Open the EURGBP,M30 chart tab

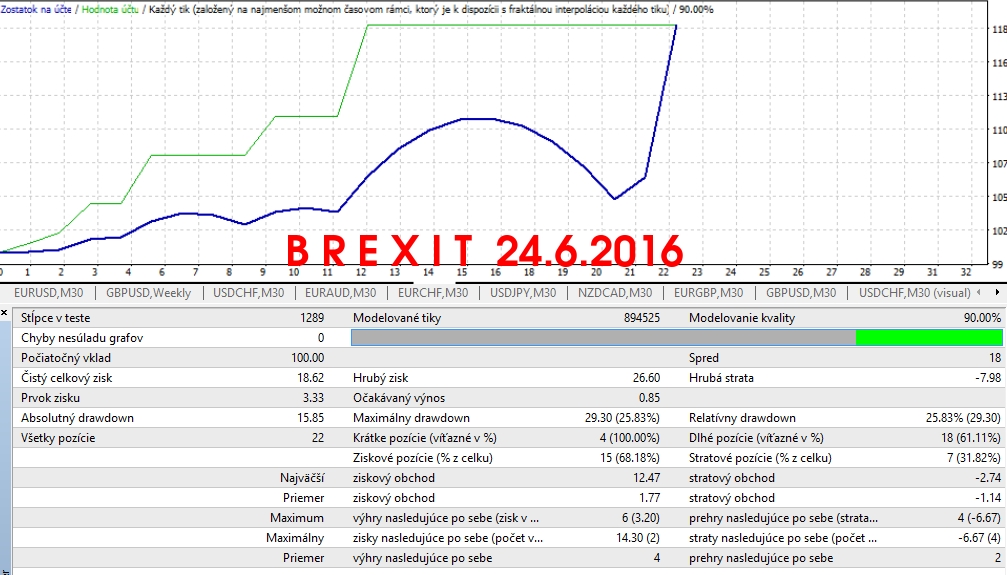pos(708,293)
